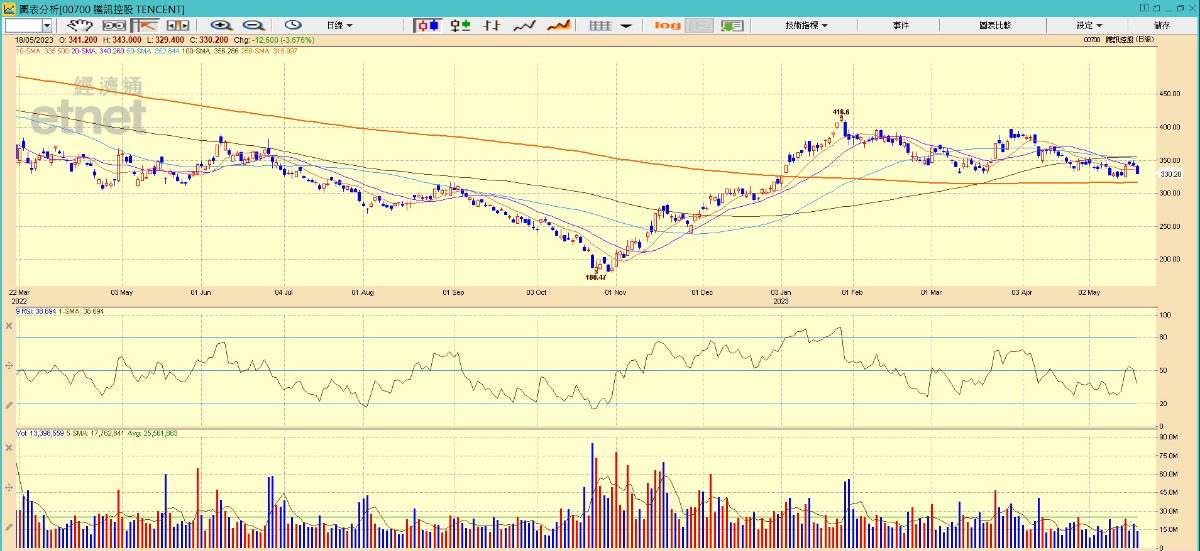Click the clock time-range icon
The width and height of the screenshot is (1200, 551).
(293, 25)
